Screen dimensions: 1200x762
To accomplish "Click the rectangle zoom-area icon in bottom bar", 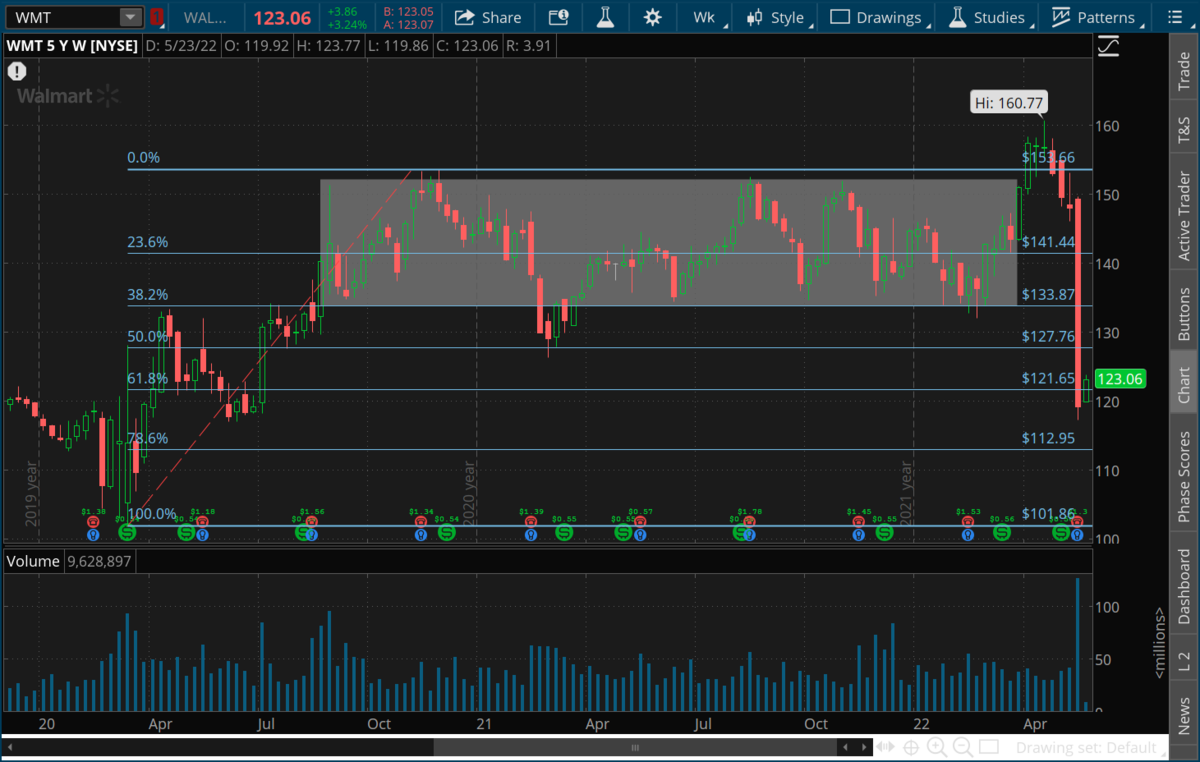I will [988, 747].
